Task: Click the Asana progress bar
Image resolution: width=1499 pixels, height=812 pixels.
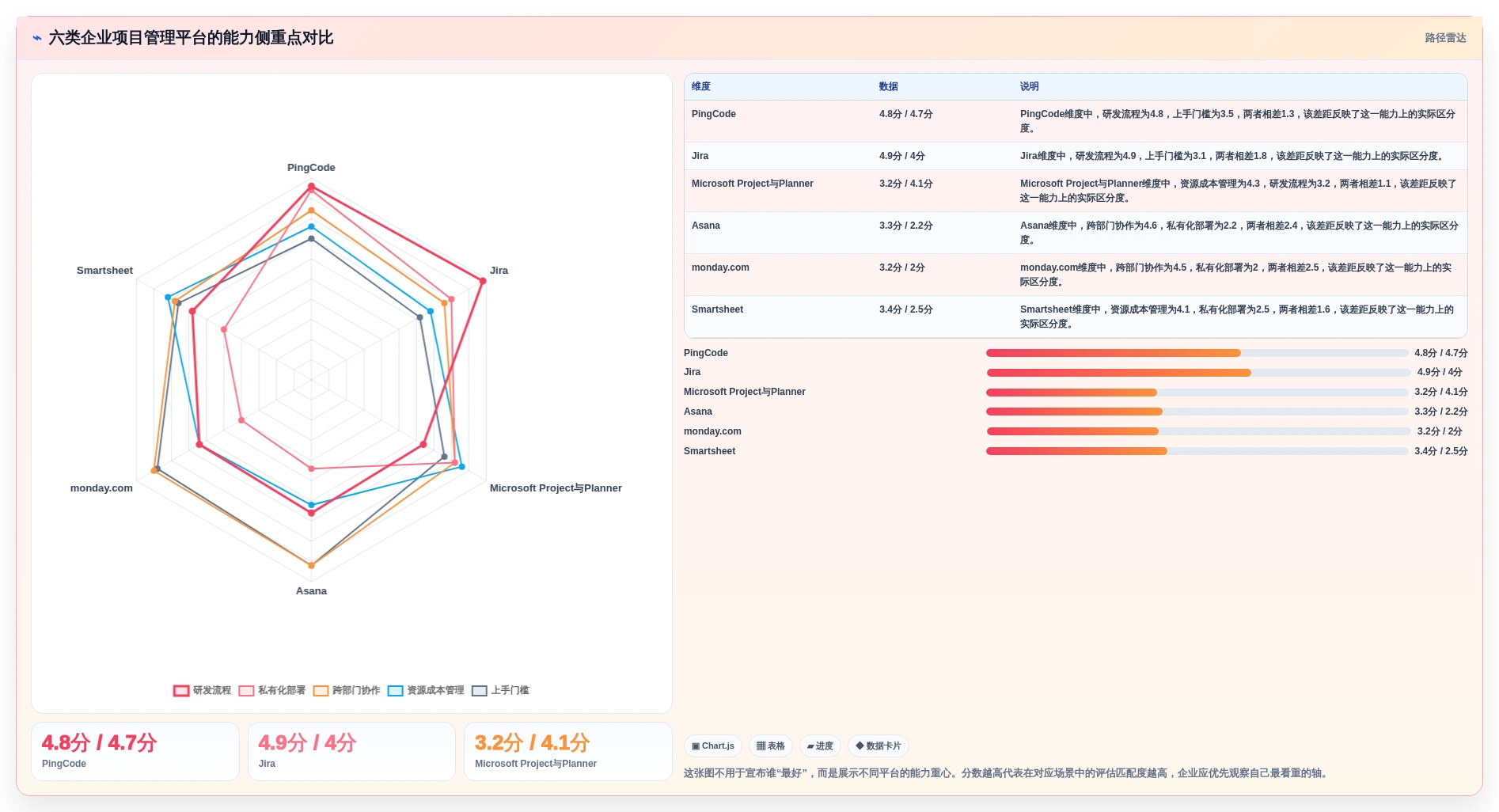Action: coord(1197,412)
